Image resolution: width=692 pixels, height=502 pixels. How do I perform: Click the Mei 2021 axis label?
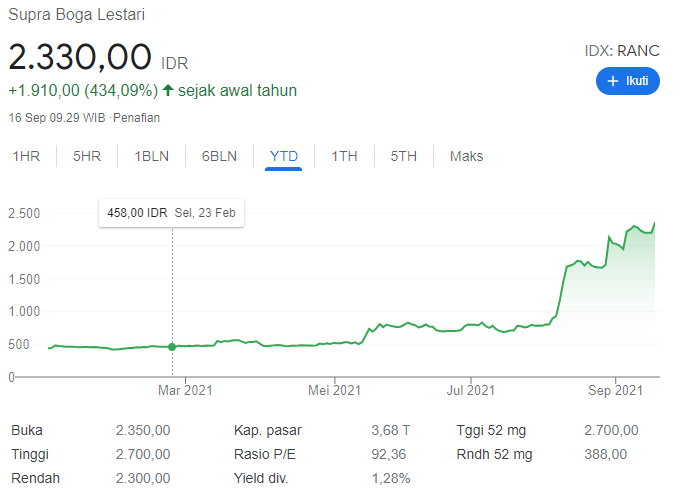335,390
